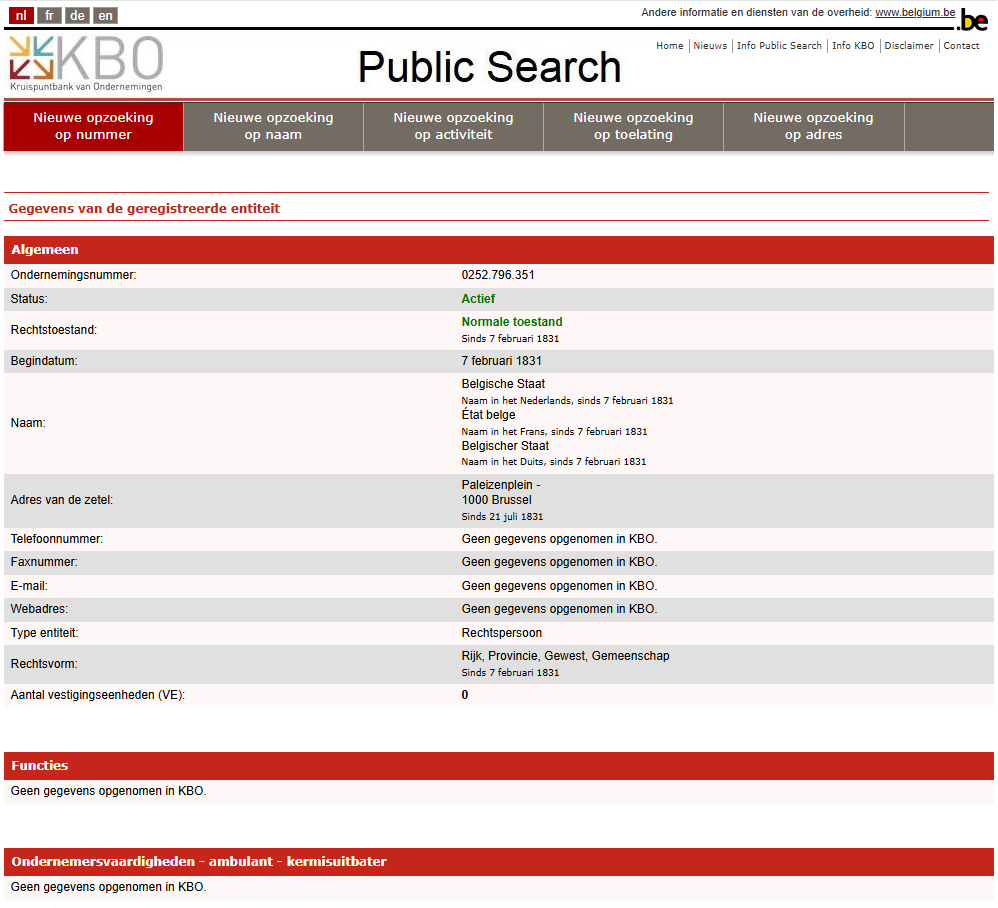
Task: Click the .be government logo
Action: (x=972, y=19)
